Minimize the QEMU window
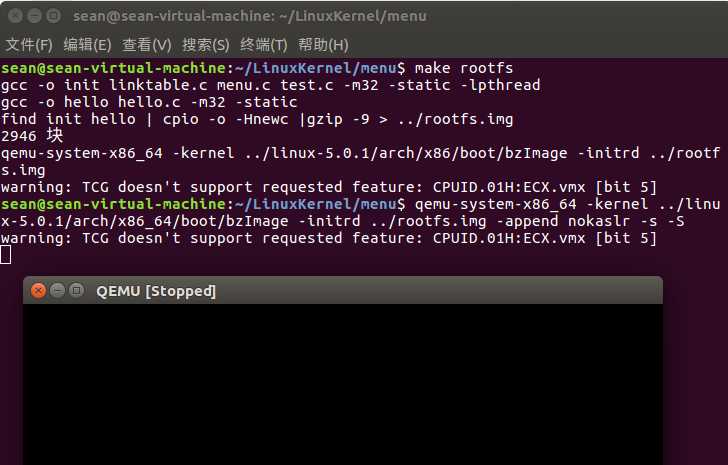 (x=56, y=291)
